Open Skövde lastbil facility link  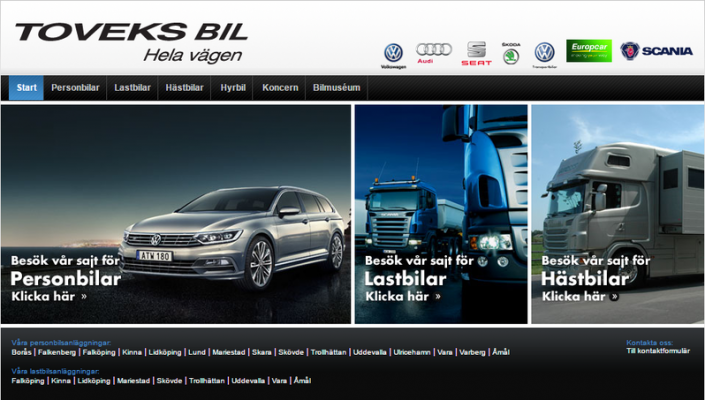pyautogui.click(x=170, y=381)
